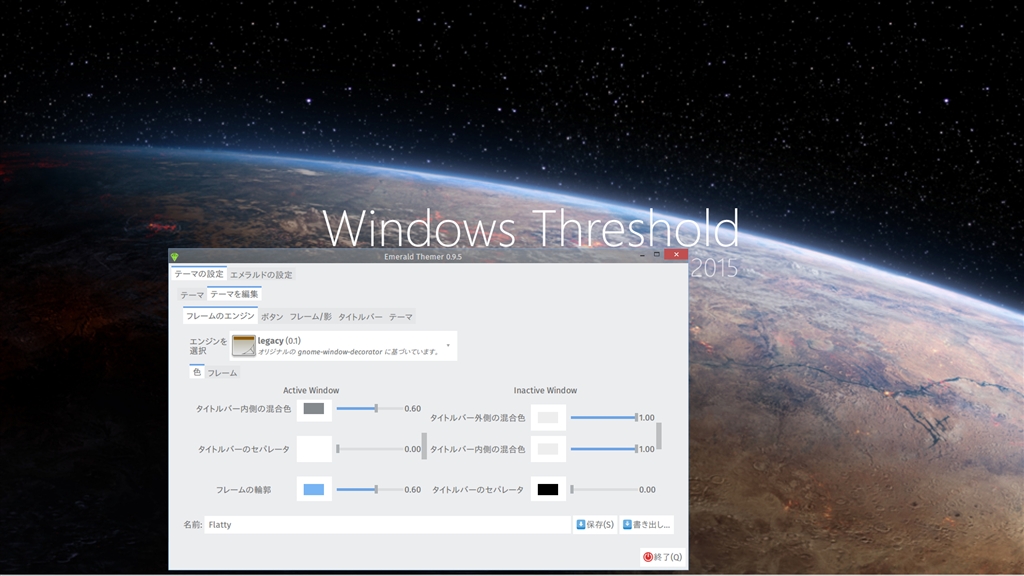Select the フレーム sub-tab next to 色
Image resolution: width=1024 pixels, height=576 pixels.
(222, 373)
